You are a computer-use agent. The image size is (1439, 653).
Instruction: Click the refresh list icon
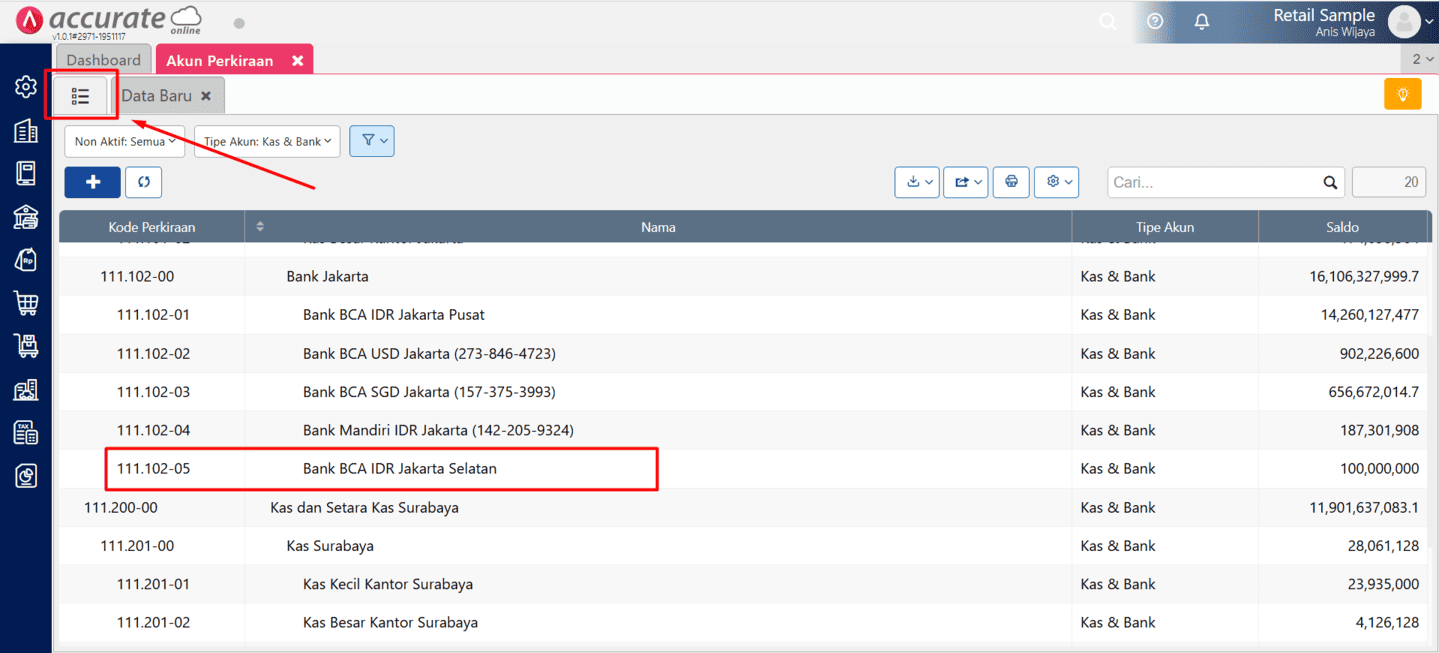click(144, 182)
